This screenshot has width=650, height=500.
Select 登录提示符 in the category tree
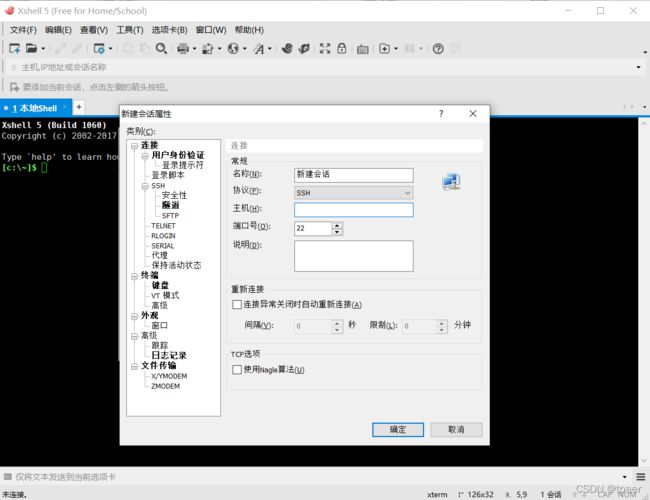point(182,165)
